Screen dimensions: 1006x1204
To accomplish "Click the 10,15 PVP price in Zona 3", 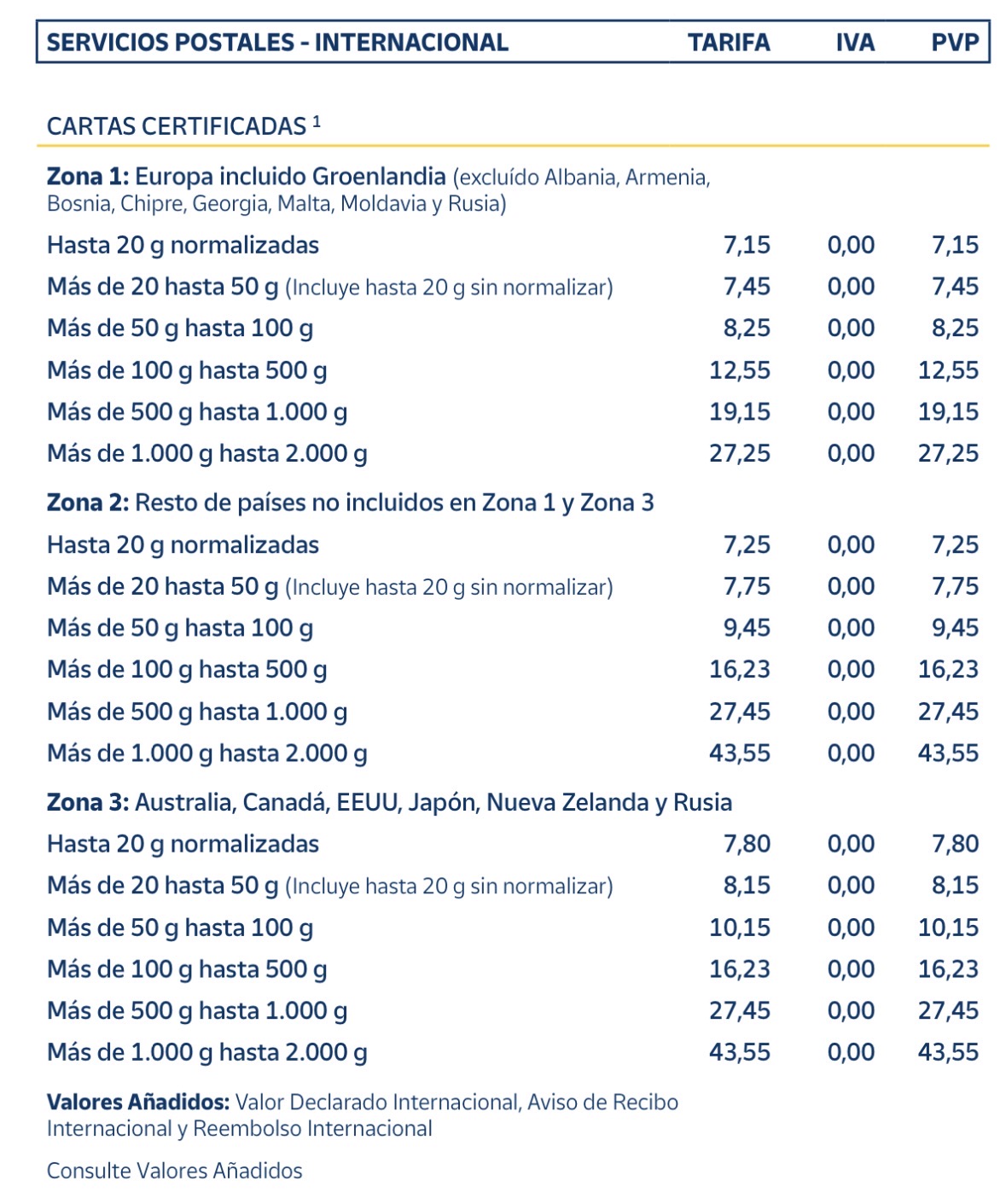I will (x=948, y=928).
